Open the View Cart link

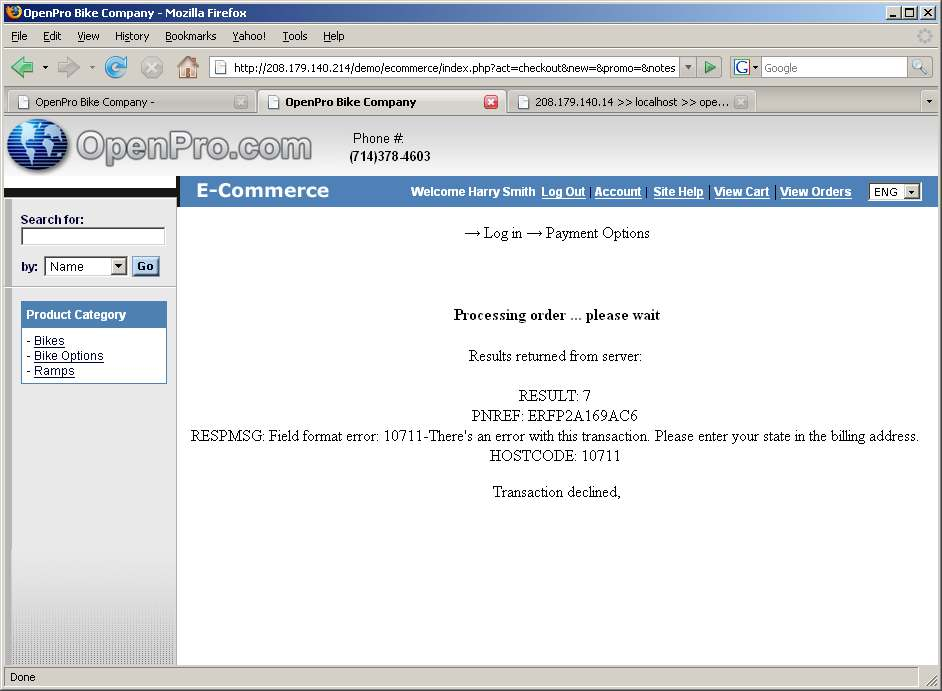tap(741, 192)
